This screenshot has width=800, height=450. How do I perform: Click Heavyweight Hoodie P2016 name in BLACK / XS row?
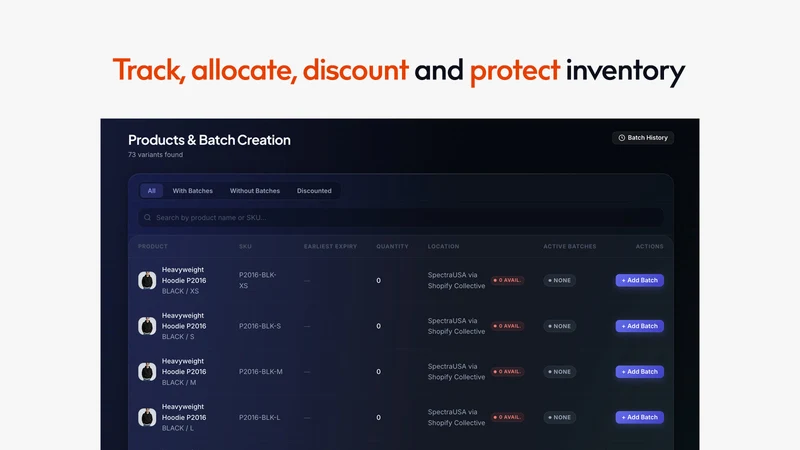coord(184,275)
